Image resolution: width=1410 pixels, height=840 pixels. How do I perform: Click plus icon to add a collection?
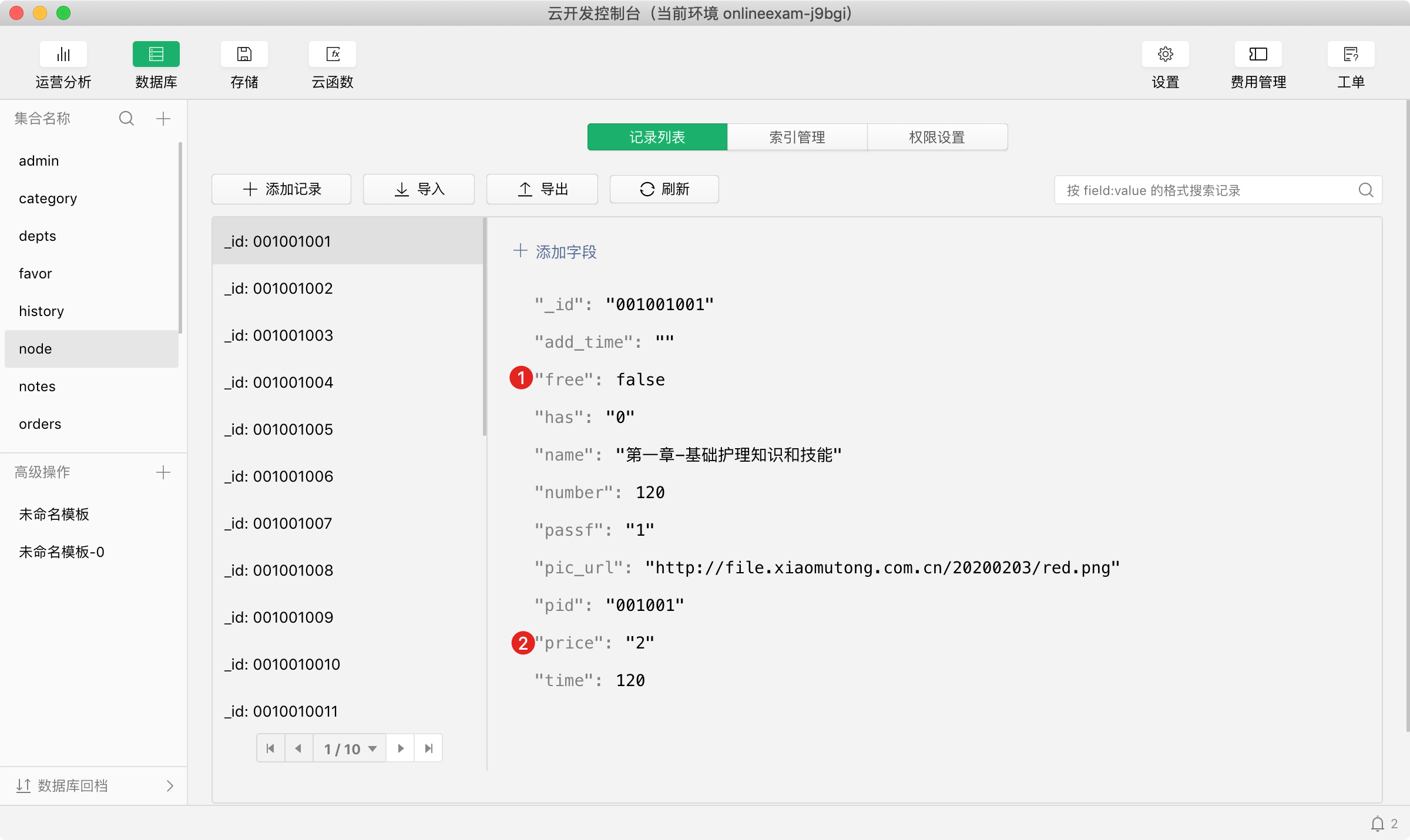coord(163,119)
